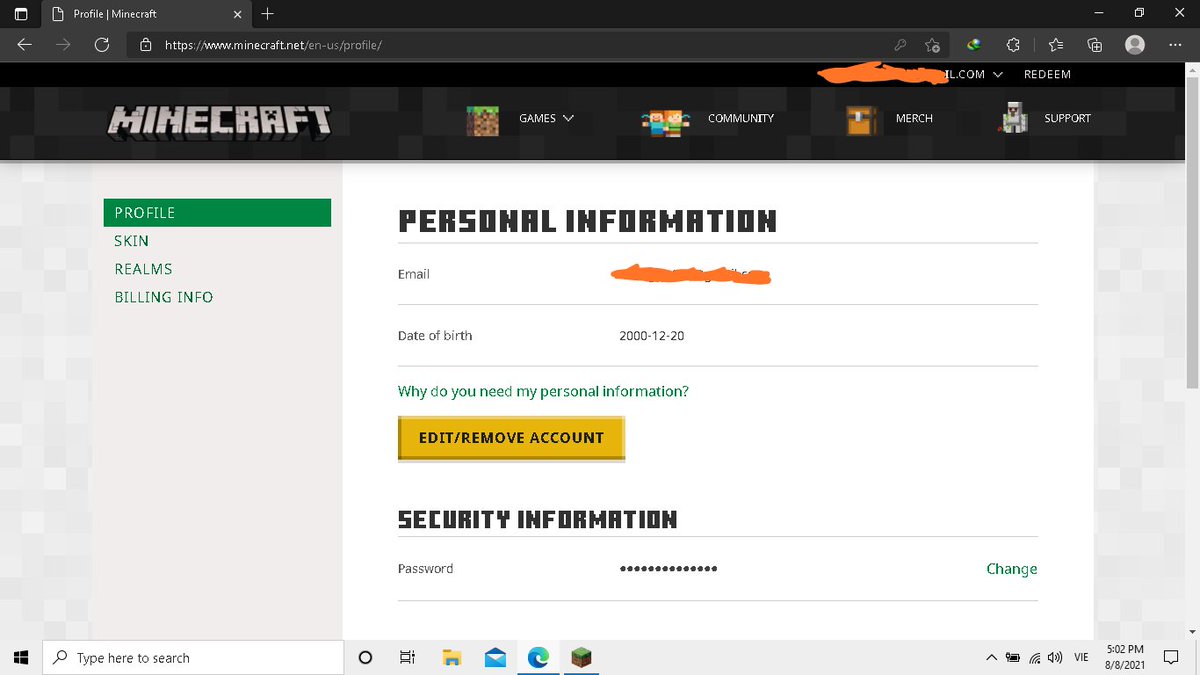Image resolution: width=1200 pixels, height=675 pixels.
Task: Click Why do you need my personal information
Action: click(543, 391)
